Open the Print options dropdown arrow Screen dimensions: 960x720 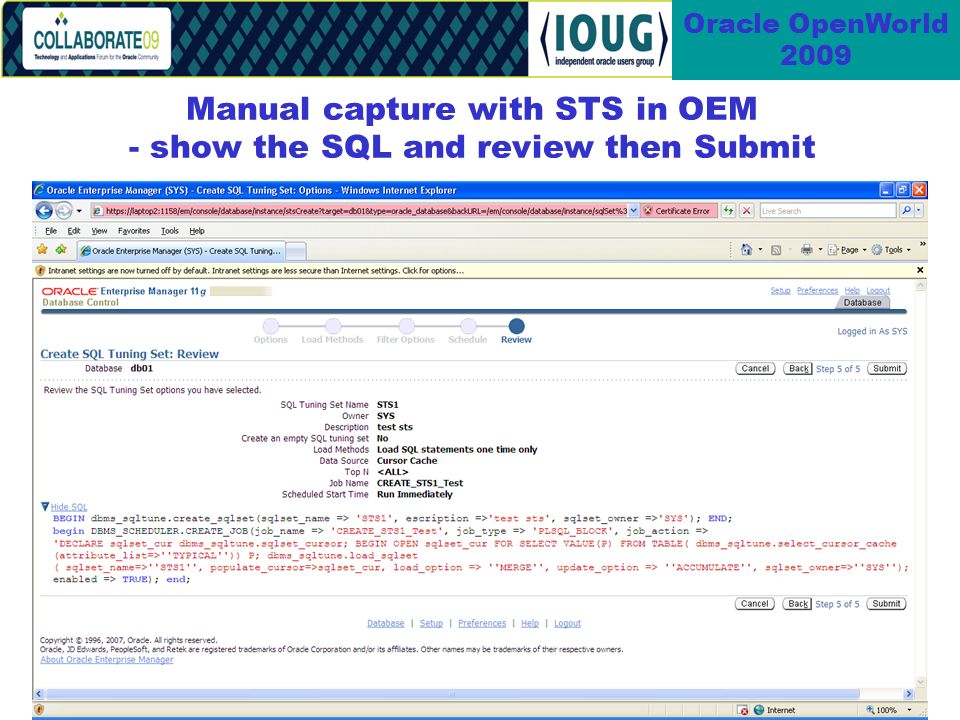coord(820,250)
